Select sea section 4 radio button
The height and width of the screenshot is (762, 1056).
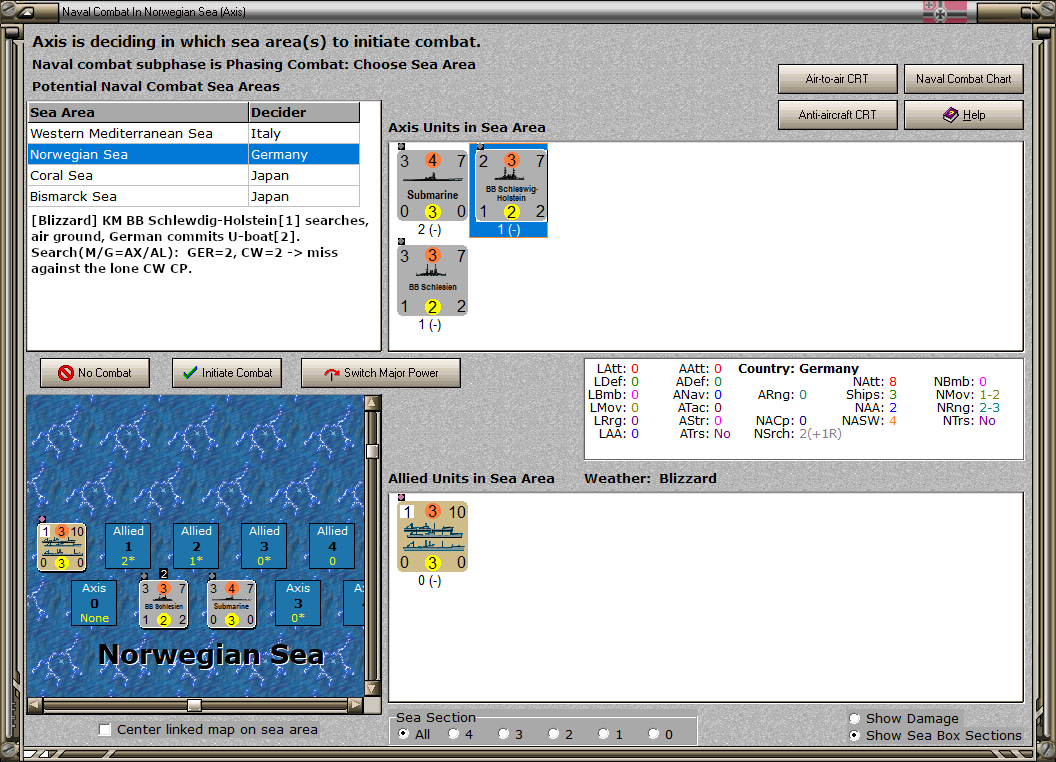[453, 734]
